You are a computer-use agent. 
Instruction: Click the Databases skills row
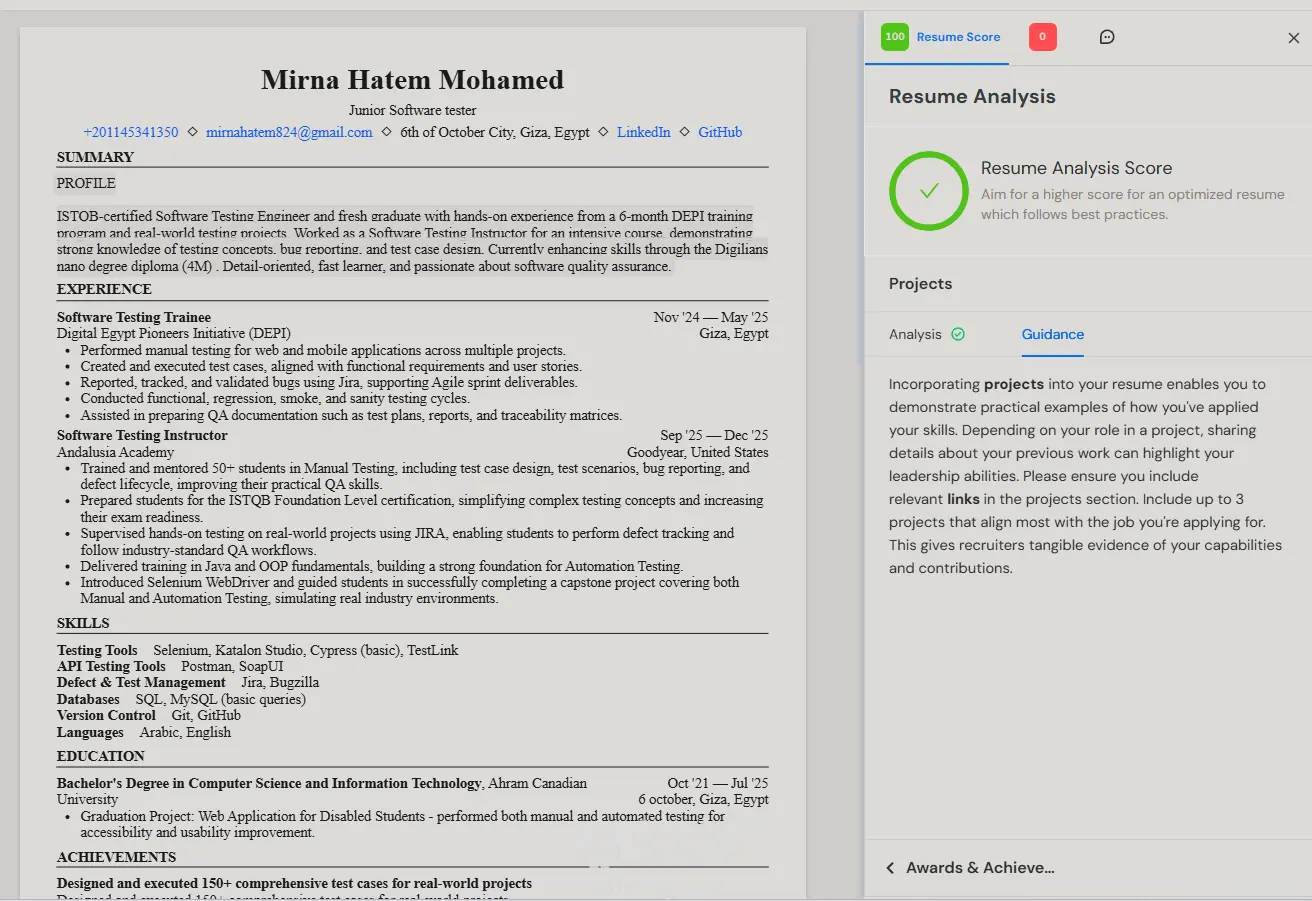pyautogui.click(x=181, y=699)
